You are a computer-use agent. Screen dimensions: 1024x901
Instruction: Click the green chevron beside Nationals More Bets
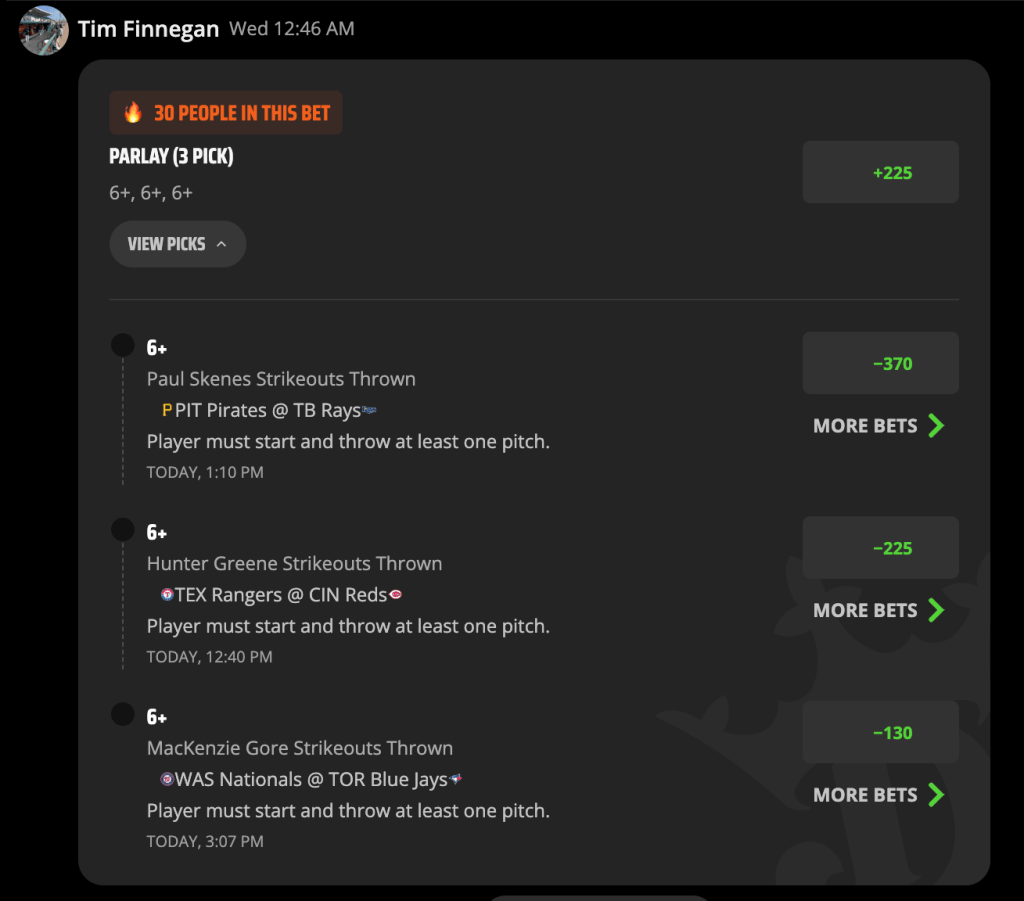[936, 795]
